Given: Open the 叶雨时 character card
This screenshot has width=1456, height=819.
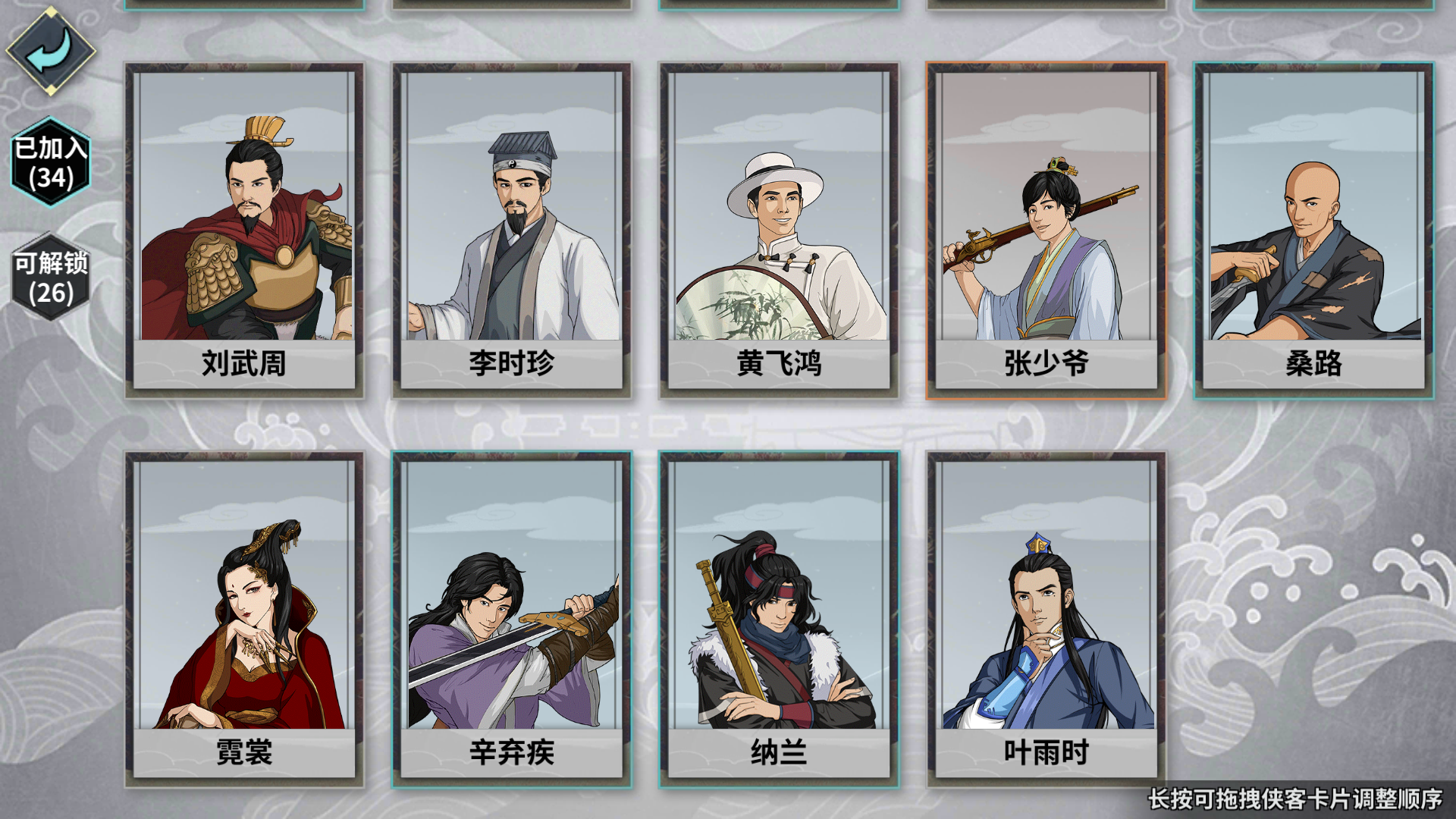Looking at the screenshot, I should click(1046, 620).
